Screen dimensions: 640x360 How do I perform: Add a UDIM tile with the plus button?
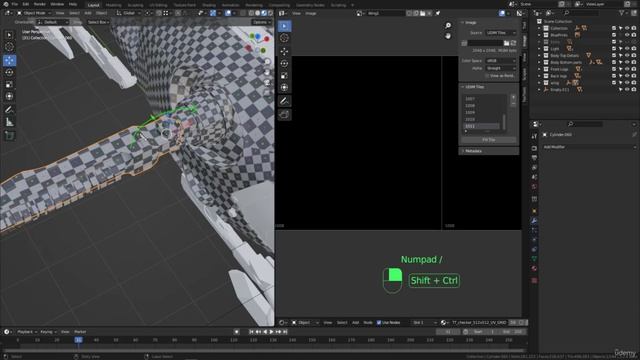tap(513, 98)
